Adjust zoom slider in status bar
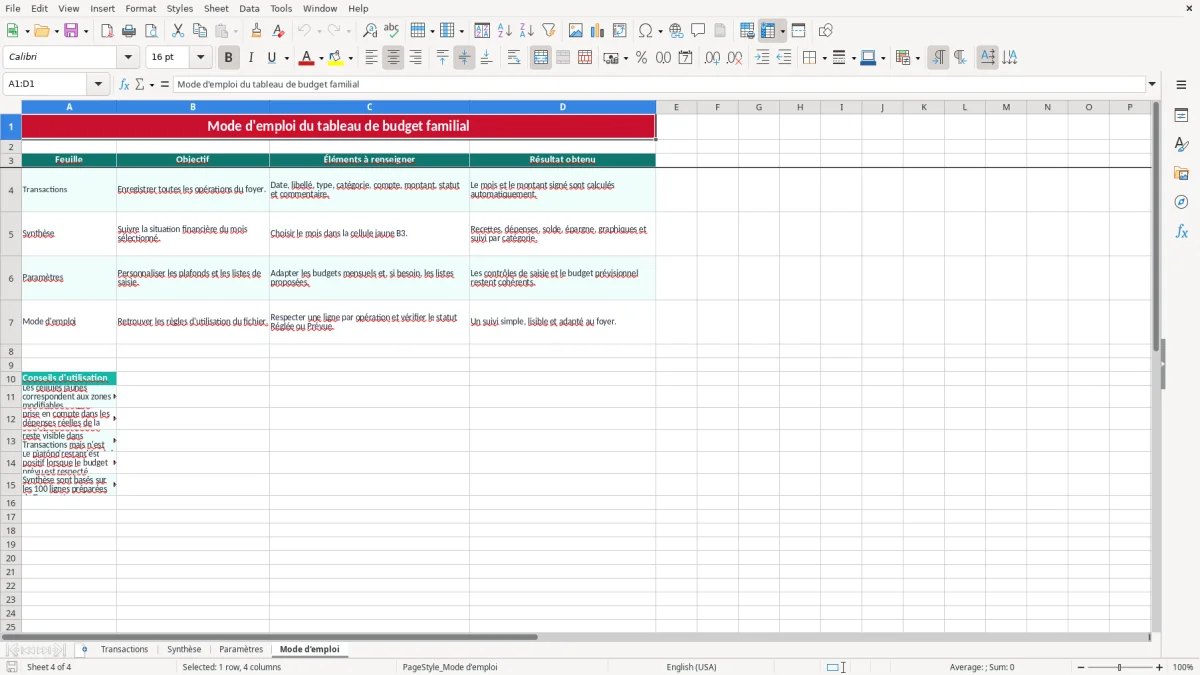 tap(1119, 667)
